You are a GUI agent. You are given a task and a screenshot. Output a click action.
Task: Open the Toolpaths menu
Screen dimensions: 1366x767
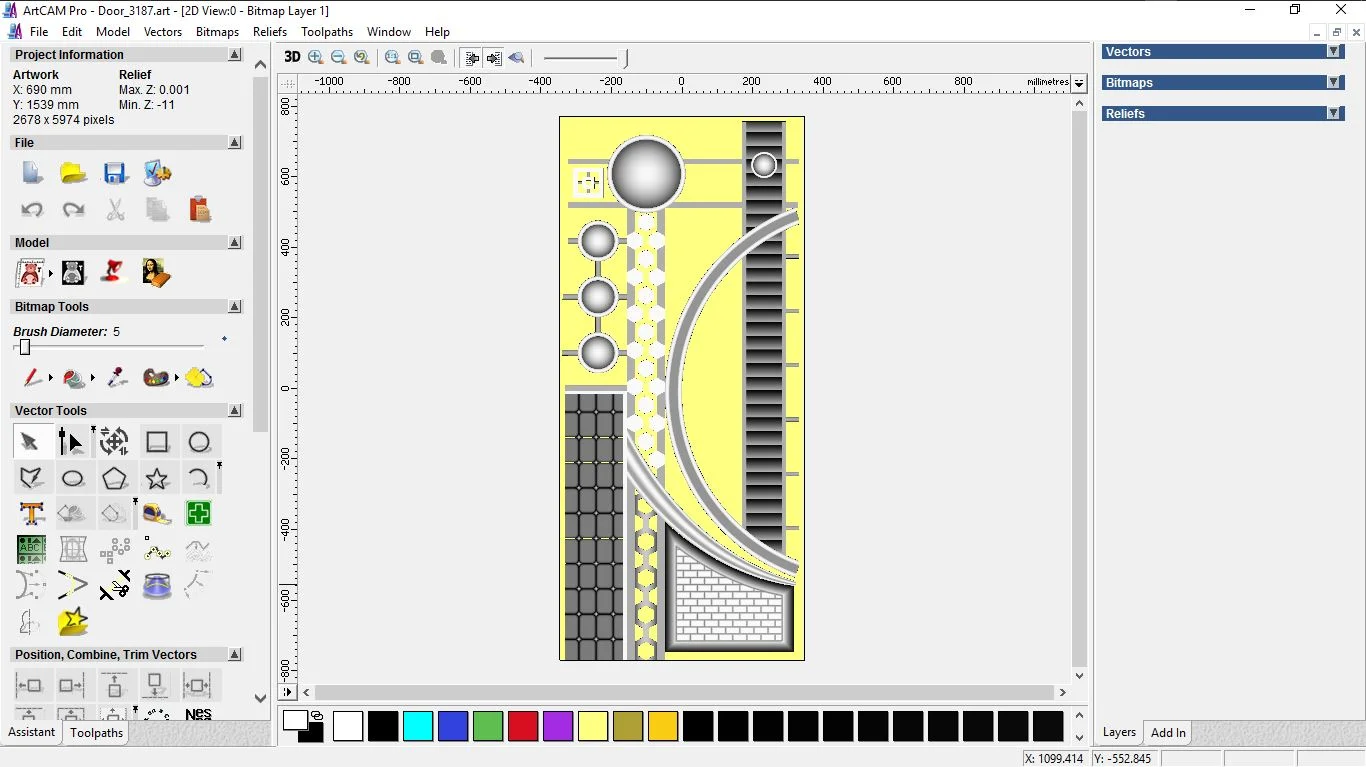[327, 32]
